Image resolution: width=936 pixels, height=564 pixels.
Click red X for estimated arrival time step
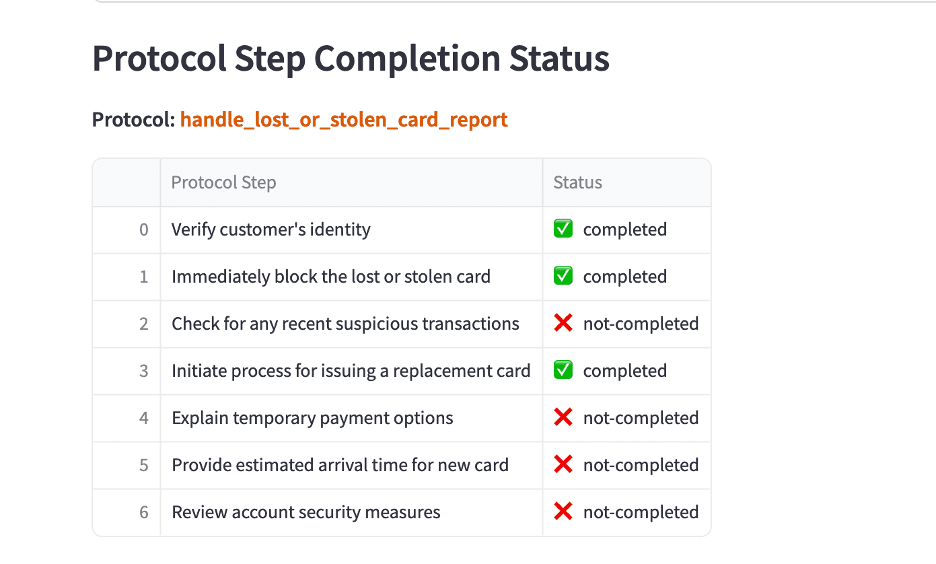pyautogui.click(x=563, y=464)
